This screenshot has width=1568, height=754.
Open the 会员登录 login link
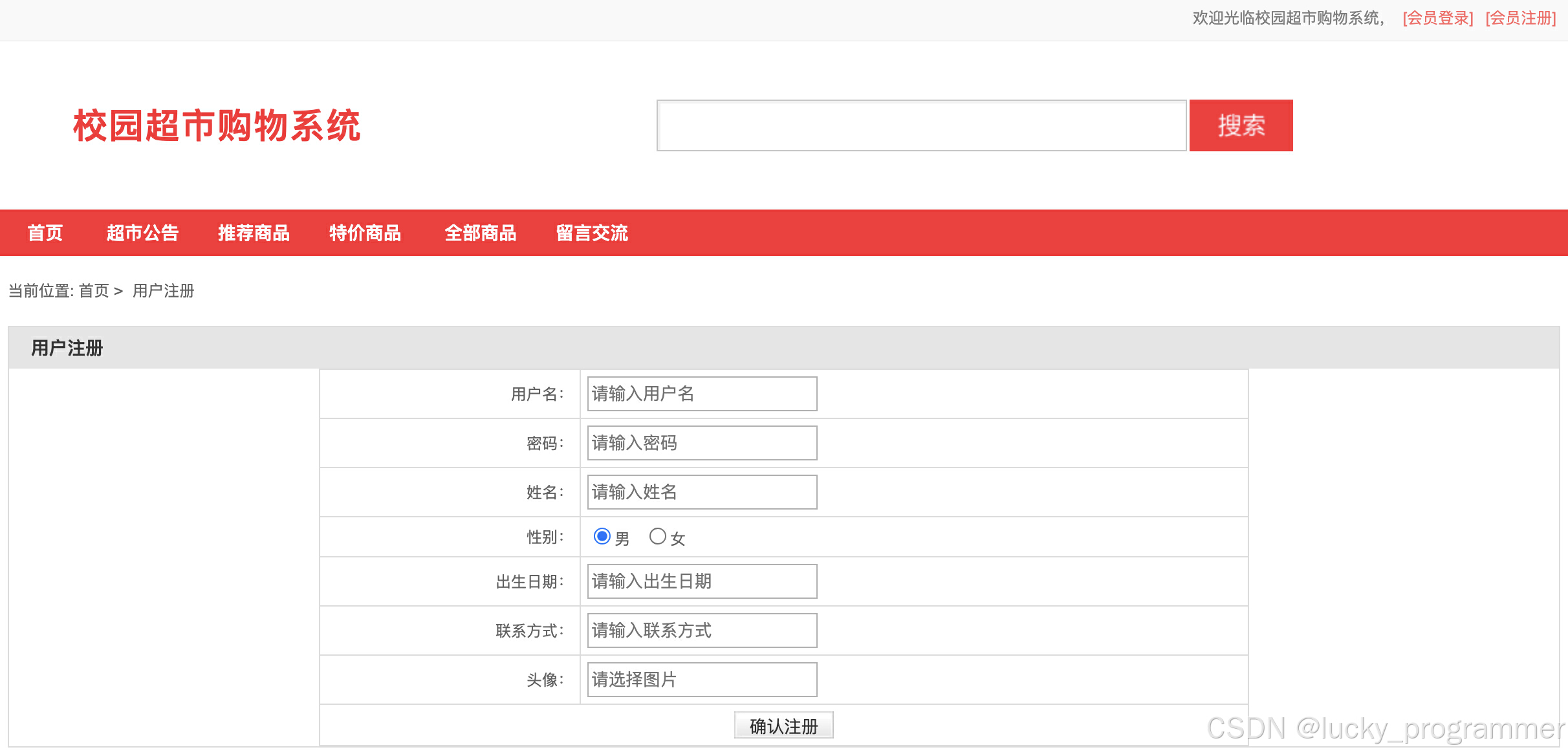point(1437,18)
